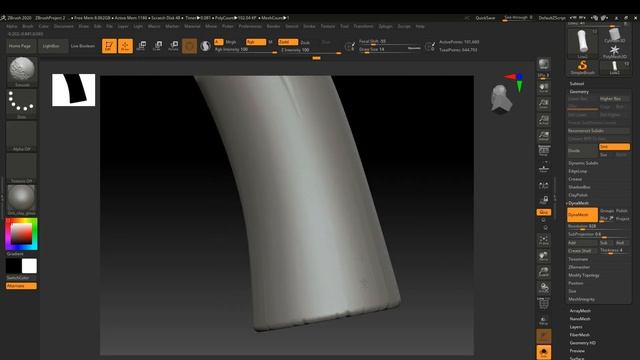Click the Local transformations lock icon
Viewport: 640px width, 360px height.
[x=544, y=200]
